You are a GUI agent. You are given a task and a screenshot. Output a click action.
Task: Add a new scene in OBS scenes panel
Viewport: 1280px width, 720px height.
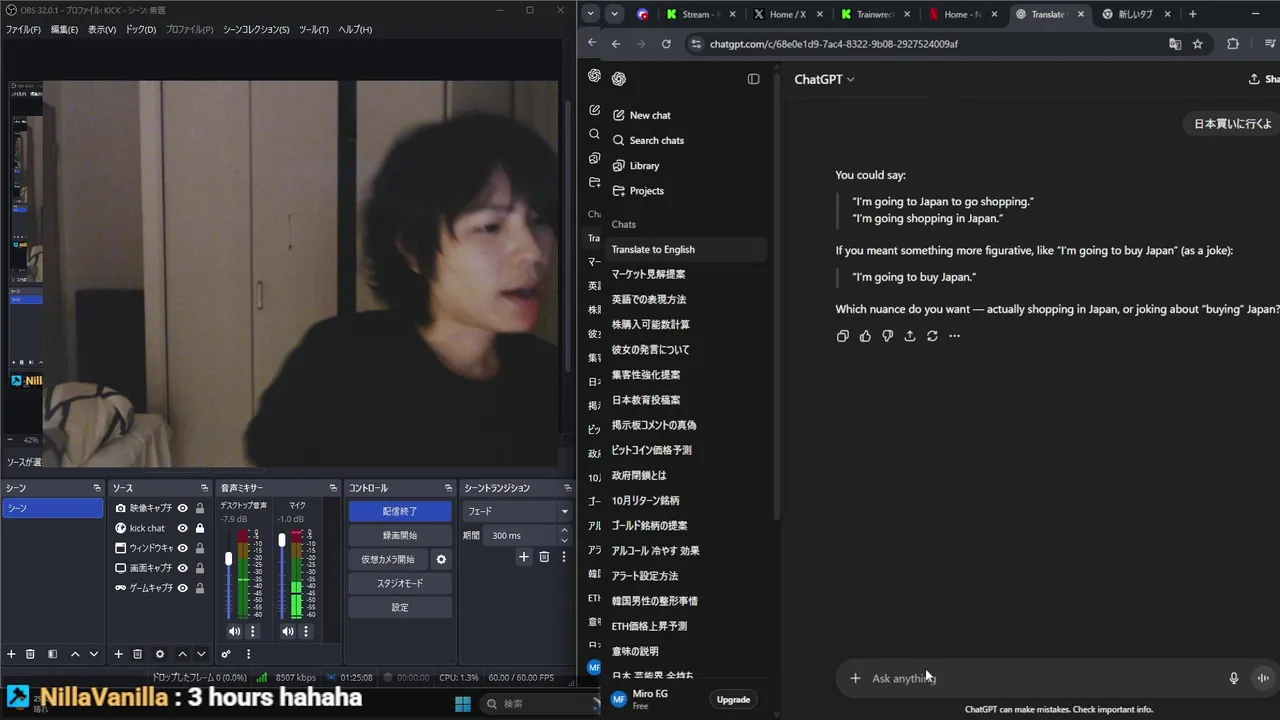point(11,654)
